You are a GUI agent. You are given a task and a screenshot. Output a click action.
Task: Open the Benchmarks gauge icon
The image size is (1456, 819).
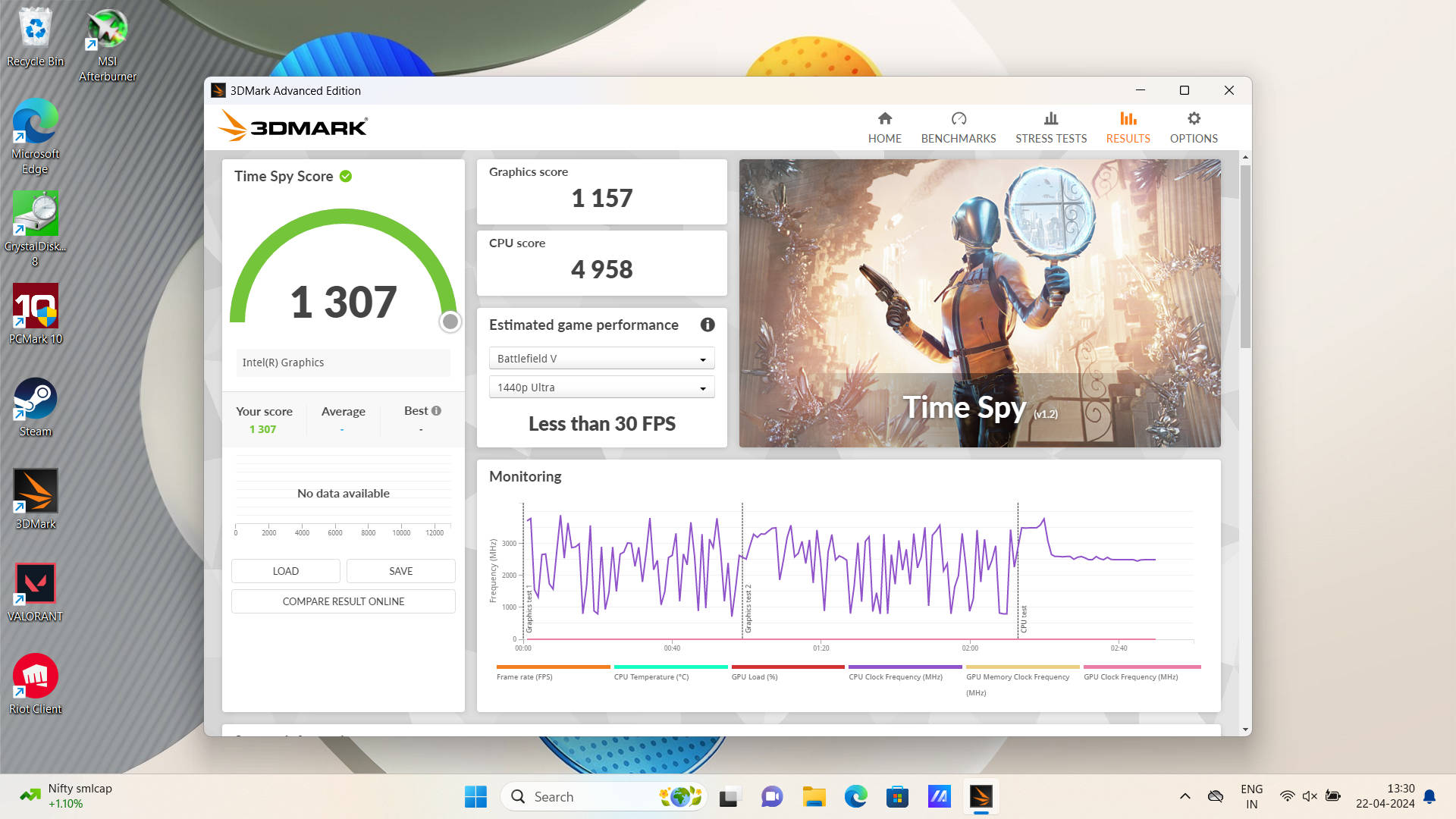pyautogui.click(x=959, y=119)
